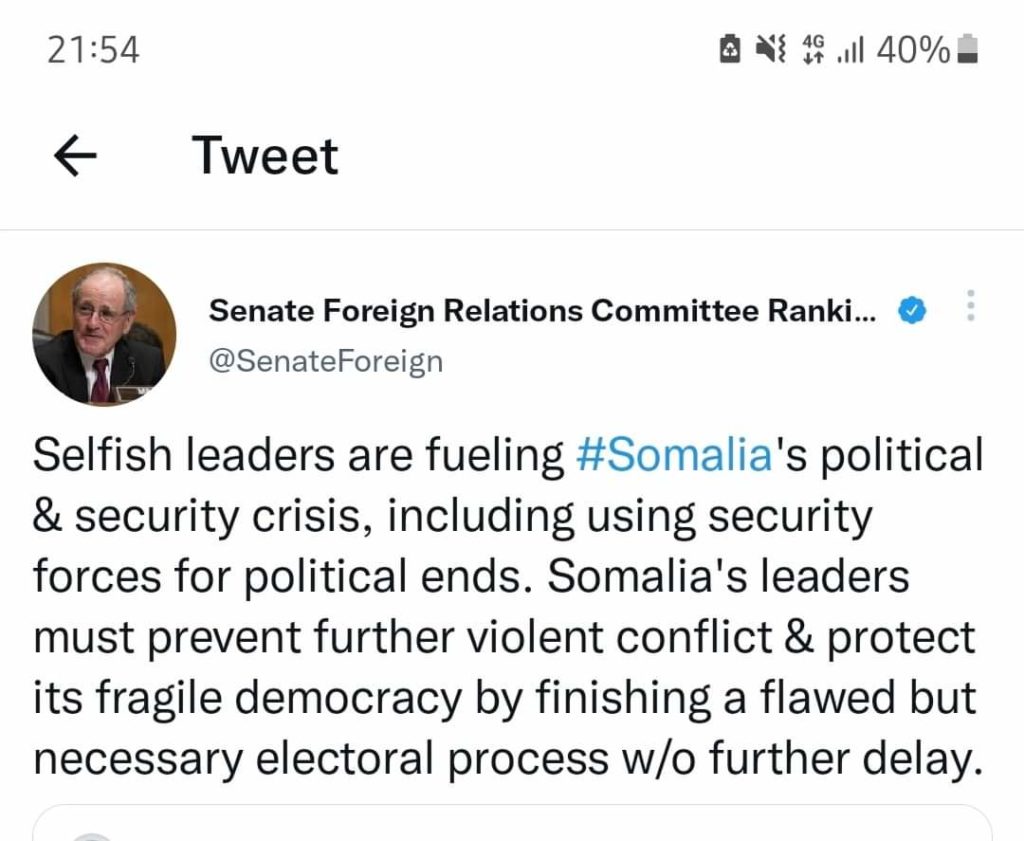Tap the battery icon in status bar
This screenshot has width=1024, height=841.
coord(967,49)
